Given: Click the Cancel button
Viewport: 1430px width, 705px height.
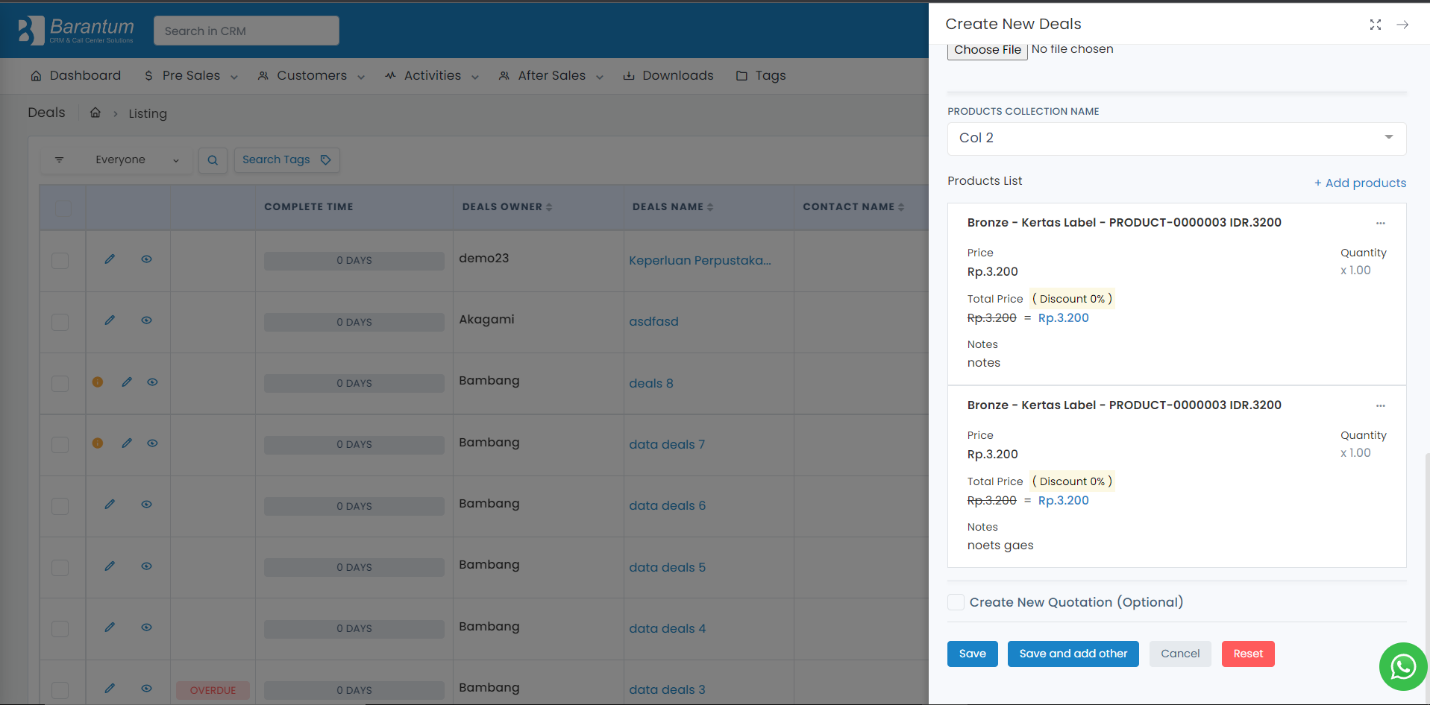Looking at the screenshot, I should 1180,654.
